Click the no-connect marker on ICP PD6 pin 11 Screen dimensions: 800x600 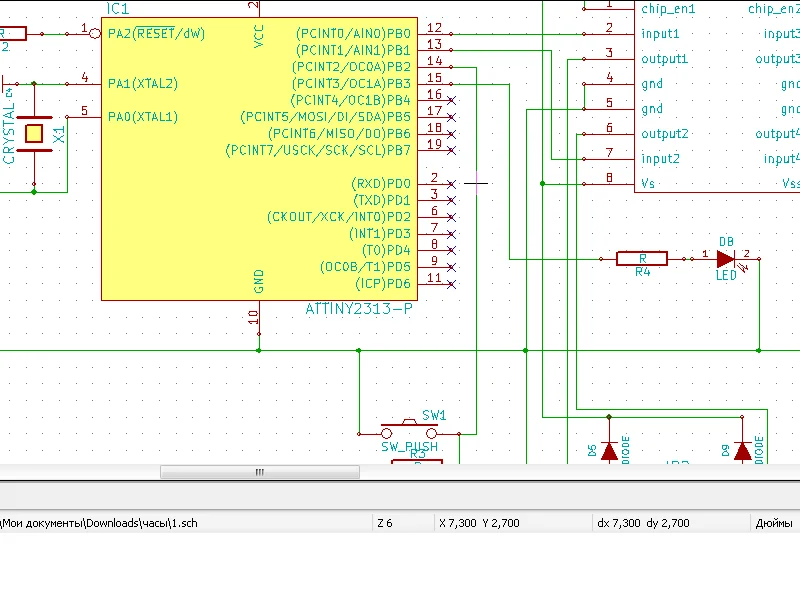tap(452, 284)
